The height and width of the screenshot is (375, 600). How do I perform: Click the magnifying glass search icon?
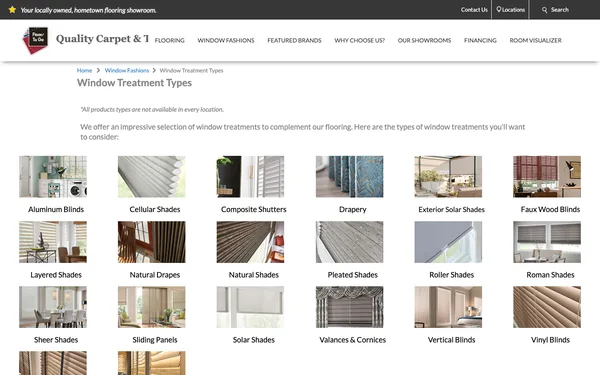(x=545, y=10)
